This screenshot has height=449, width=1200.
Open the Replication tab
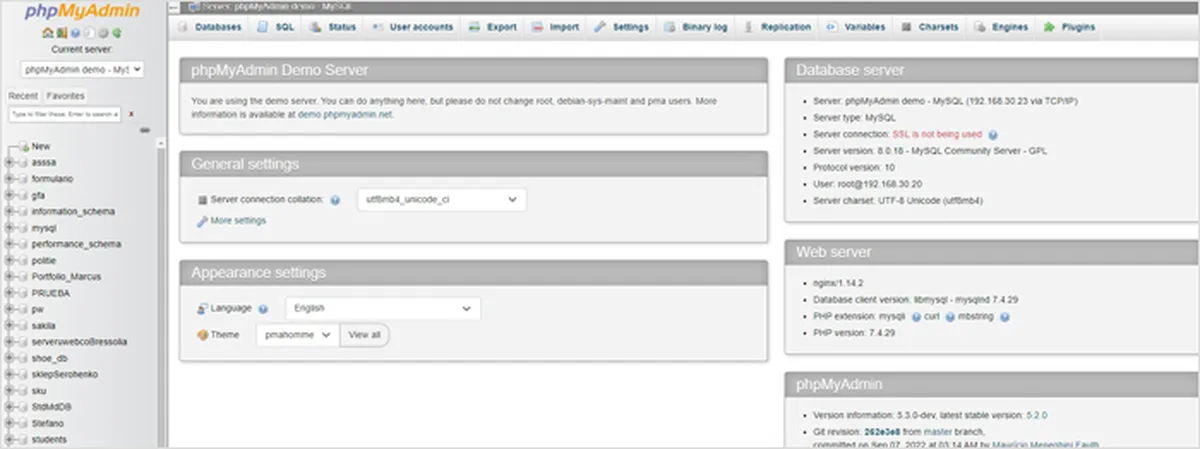click(777, 27)
